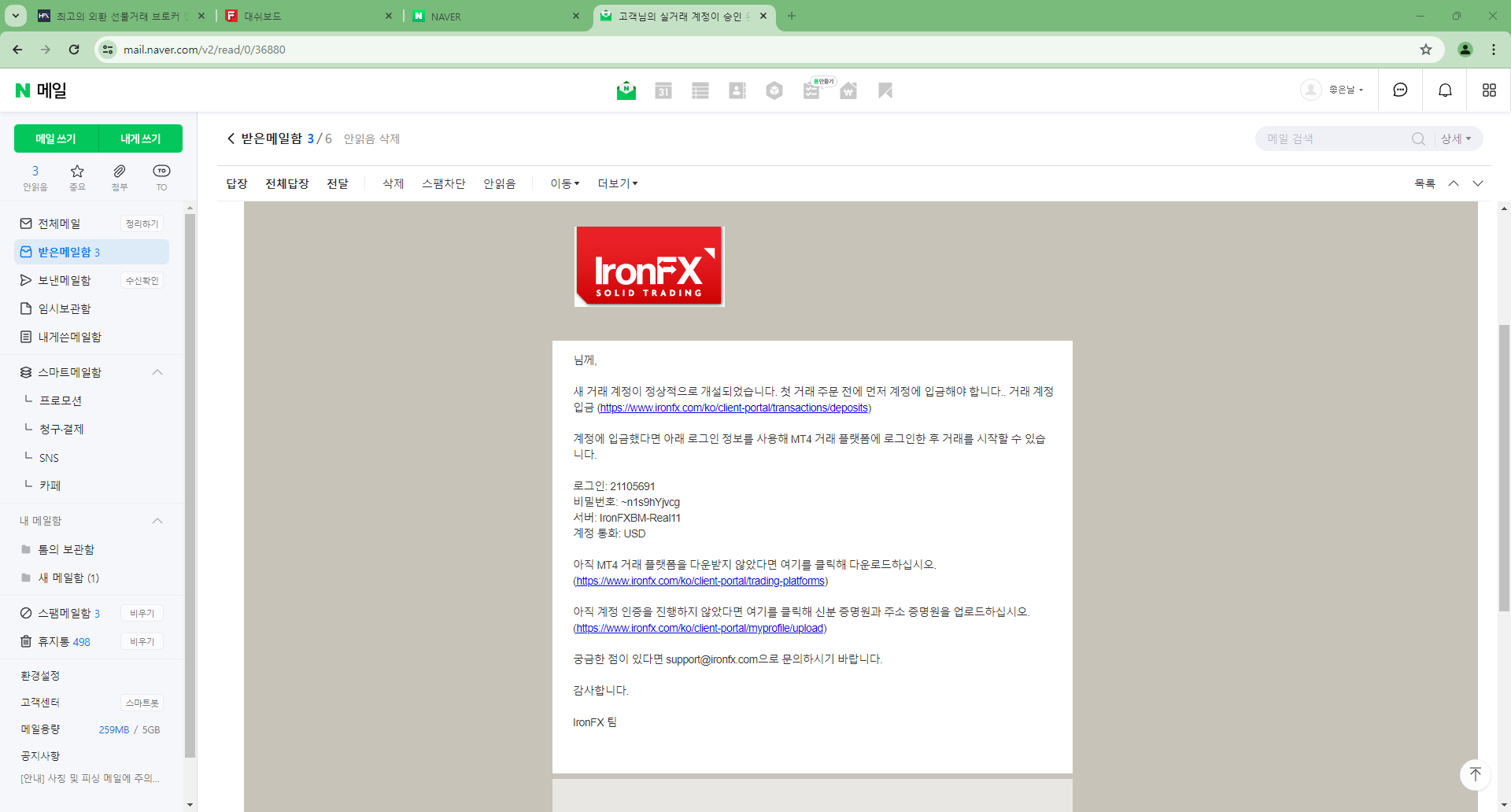The height and width of the screenshot is (812, 1511).
Task: Open the 이동 dropdown
Action: click(x=563, y=183)
